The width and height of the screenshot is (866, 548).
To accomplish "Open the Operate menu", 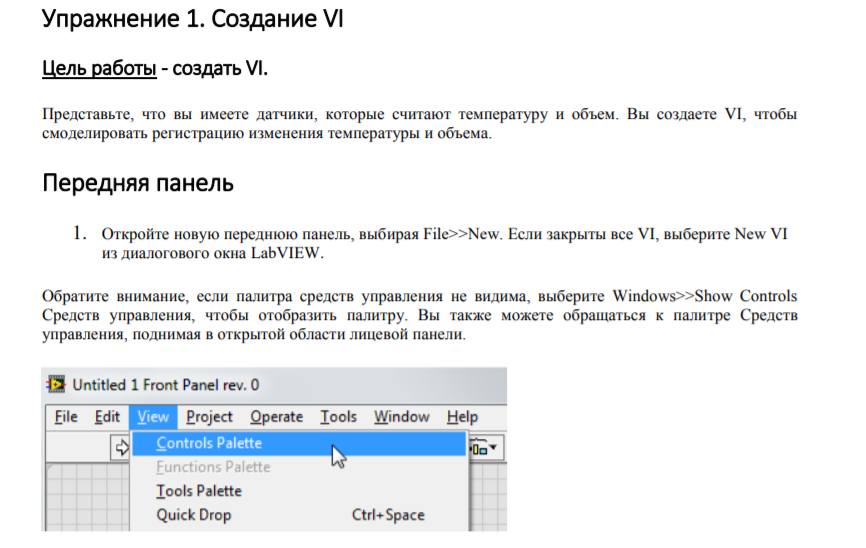I will (276, 417).
